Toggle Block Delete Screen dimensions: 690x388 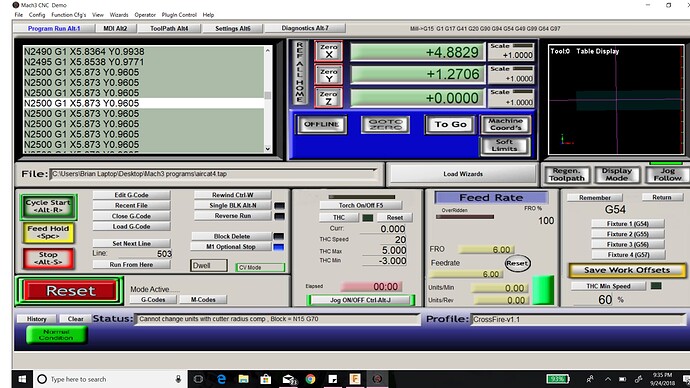(231, 236)
